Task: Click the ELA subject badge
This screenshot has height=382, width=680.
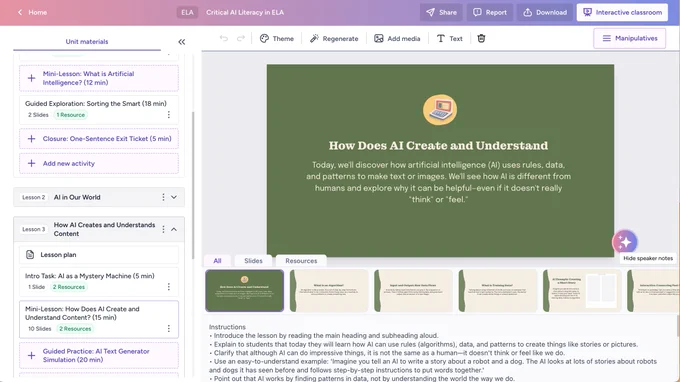Action: pyautogui.click(x=187, y=13)
